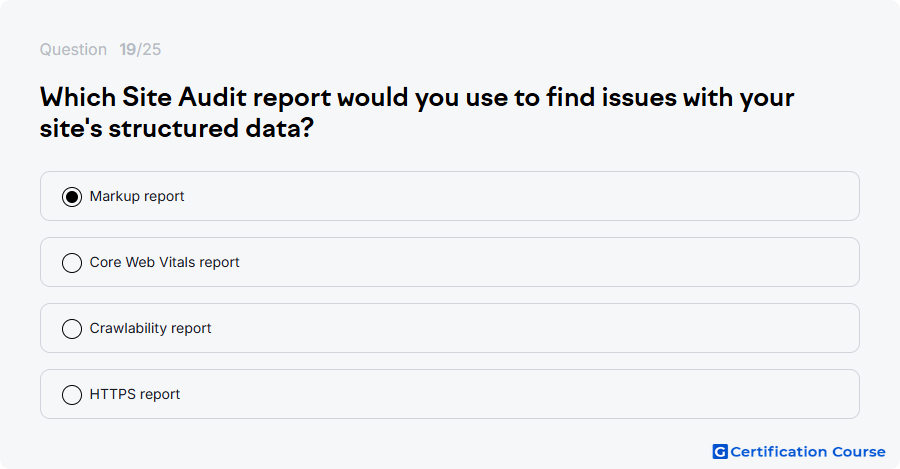Select the HTTPS report radio button
This screenshot has width=900, height=469.
point(72,395)
